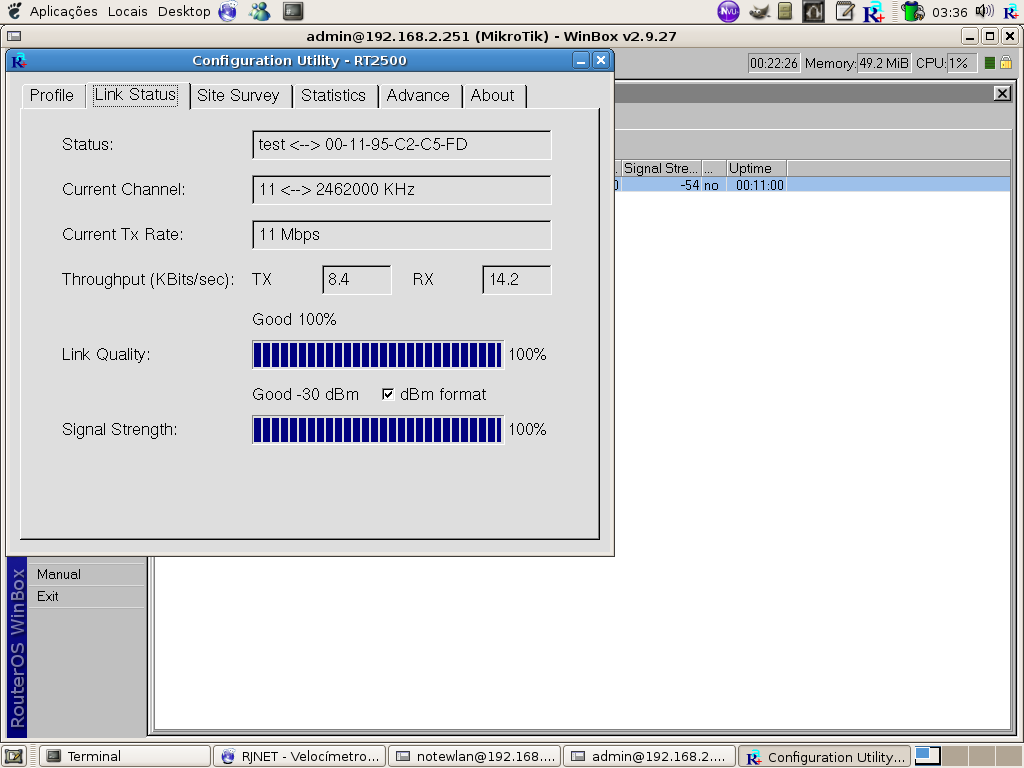Launch the Nvu editor icon

pos(728,11)
